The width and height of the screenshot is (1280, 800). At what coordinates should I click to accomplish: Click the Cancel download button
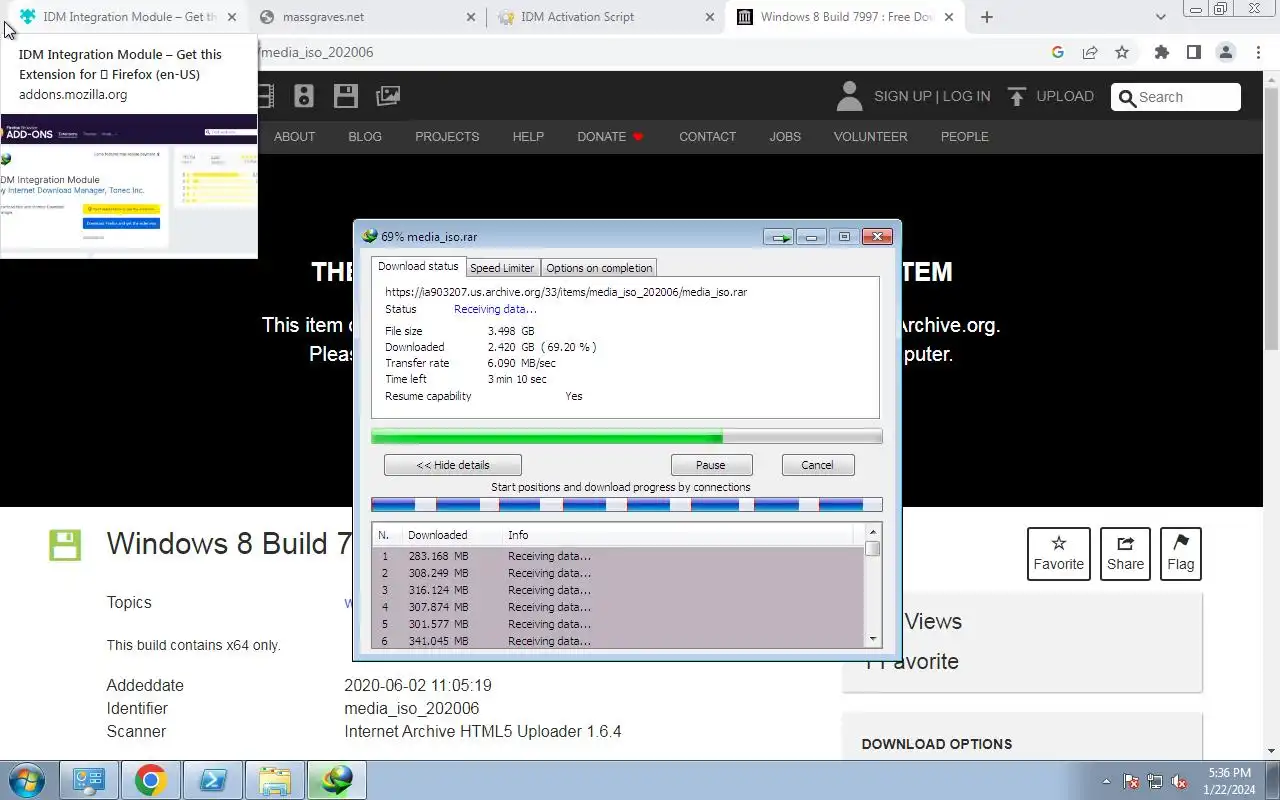[817, 465]
